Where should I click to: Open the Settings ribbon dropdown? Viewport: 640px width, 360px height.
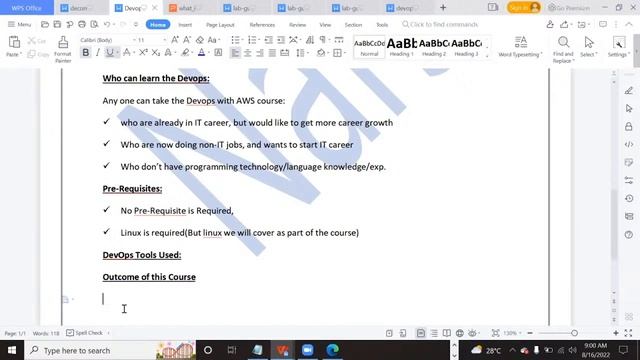click(618, 46)
